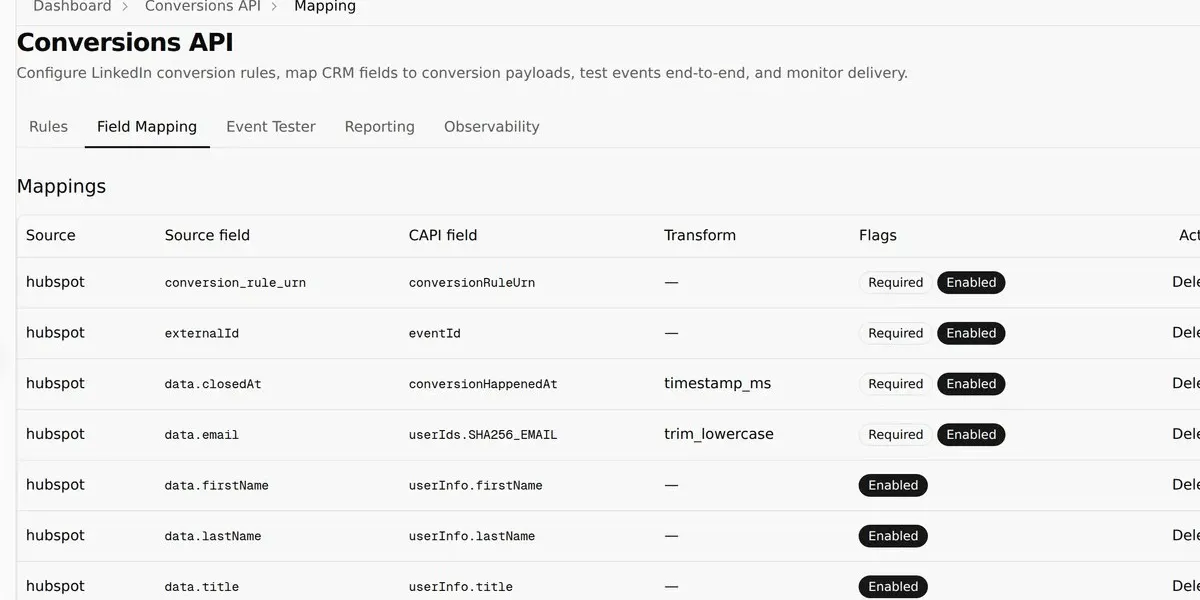This screenshot has height=600, width=1200.
Task: Toggle Enabled badge for conversion_rule_urn row
Action: tap(971, 283)
